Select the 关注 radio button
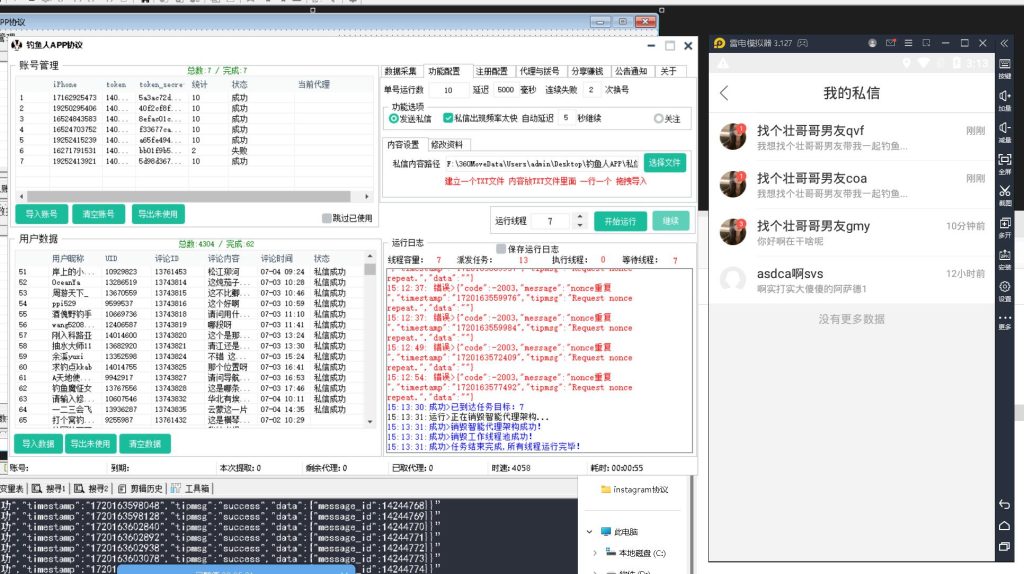The image size is (1024, 574). click(x=658, y=118)
